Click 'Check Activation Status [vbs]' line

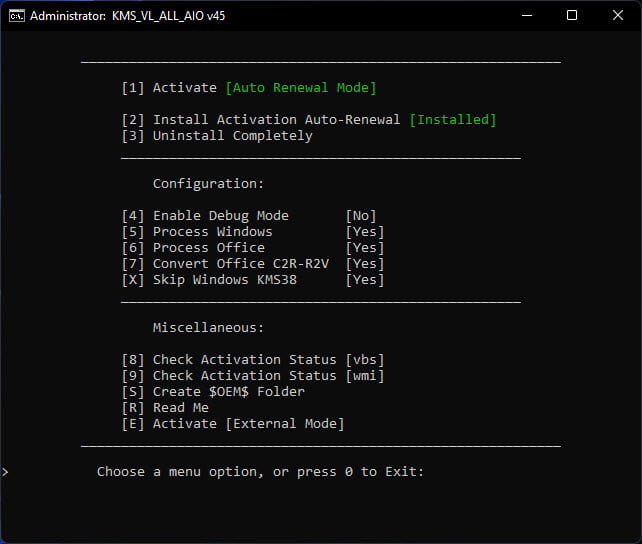coord(253,359)
